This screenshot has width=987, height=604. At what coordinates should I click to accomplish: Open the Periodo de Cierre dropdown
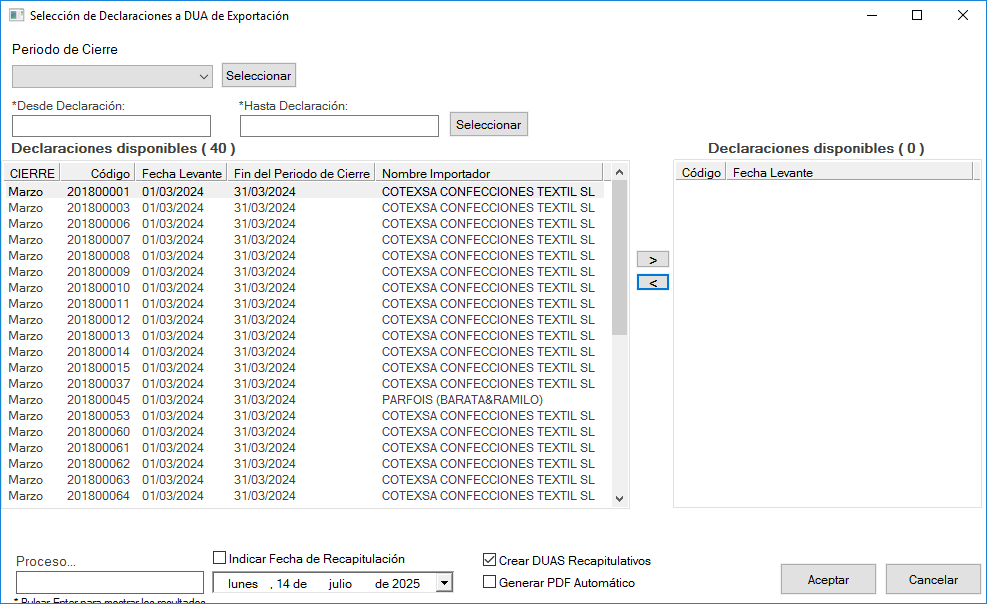(x=204, y=76)
